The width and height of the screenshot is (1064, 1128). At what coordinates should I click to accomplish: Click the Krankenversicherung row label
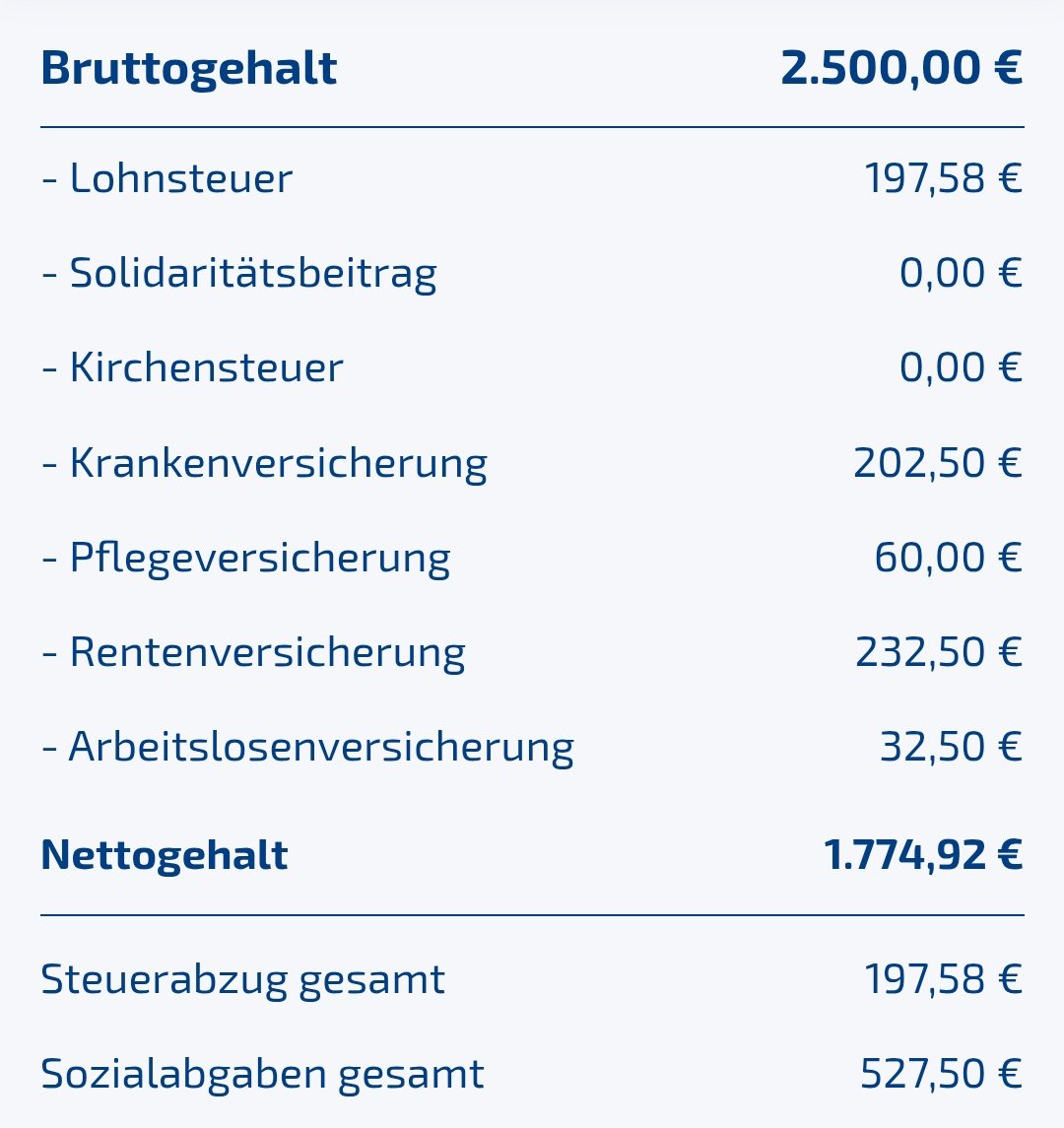(x=264, y=462)
